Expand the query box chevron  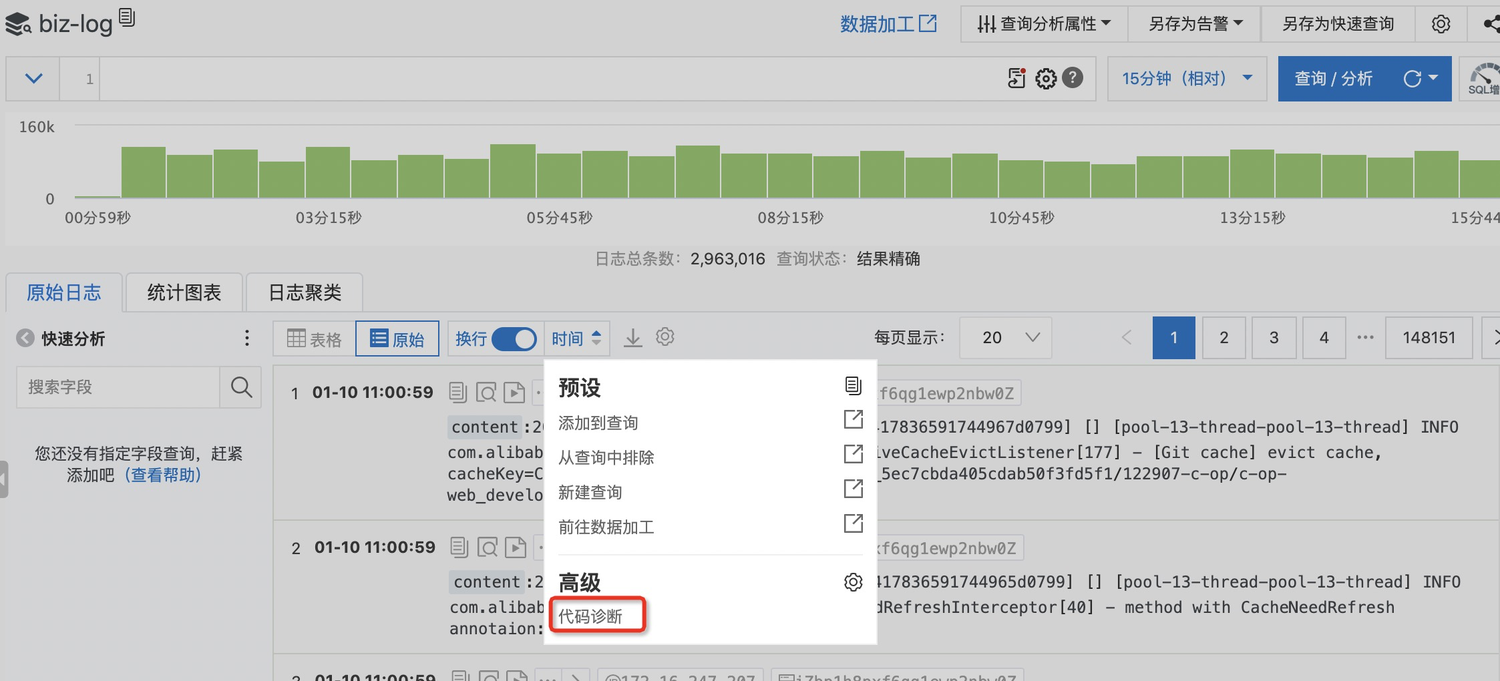[x=33, y=78]
